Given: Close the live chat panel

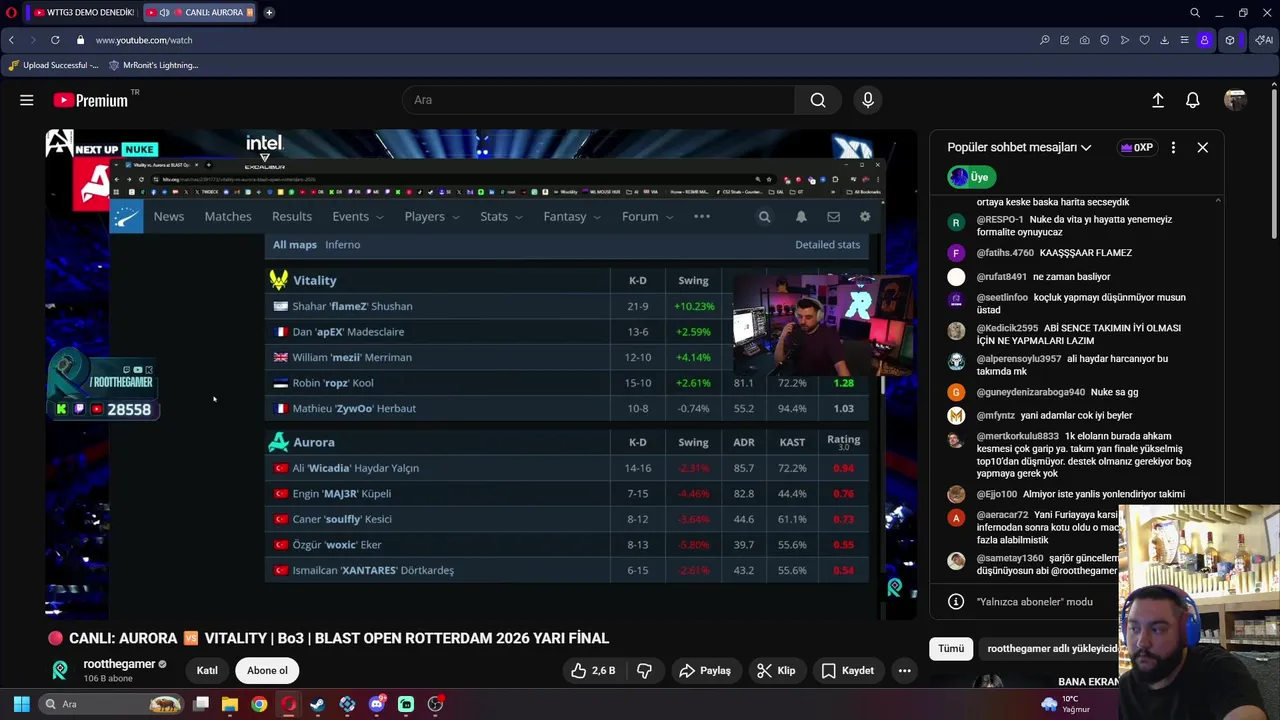Looking at the screenshot, I should 1203,147.
